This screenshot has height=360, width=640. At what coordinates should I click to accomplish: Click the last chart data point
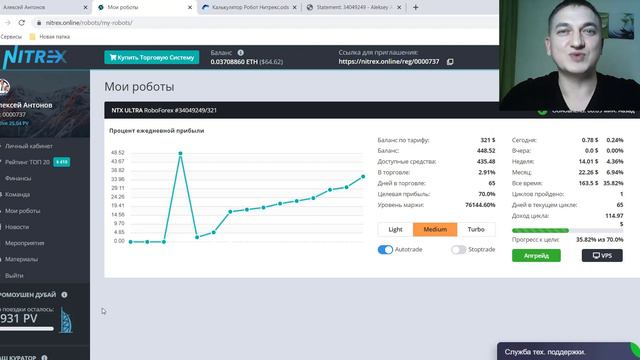click(x=363, y=177)
